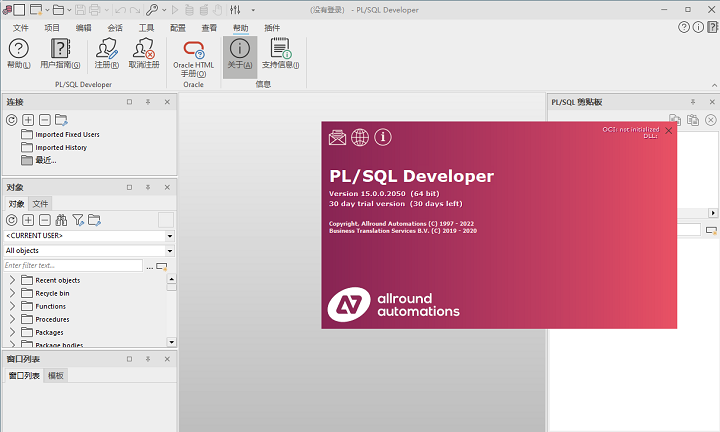Open the 工具 menu
The image size is (720, 432).
point(146,28)
